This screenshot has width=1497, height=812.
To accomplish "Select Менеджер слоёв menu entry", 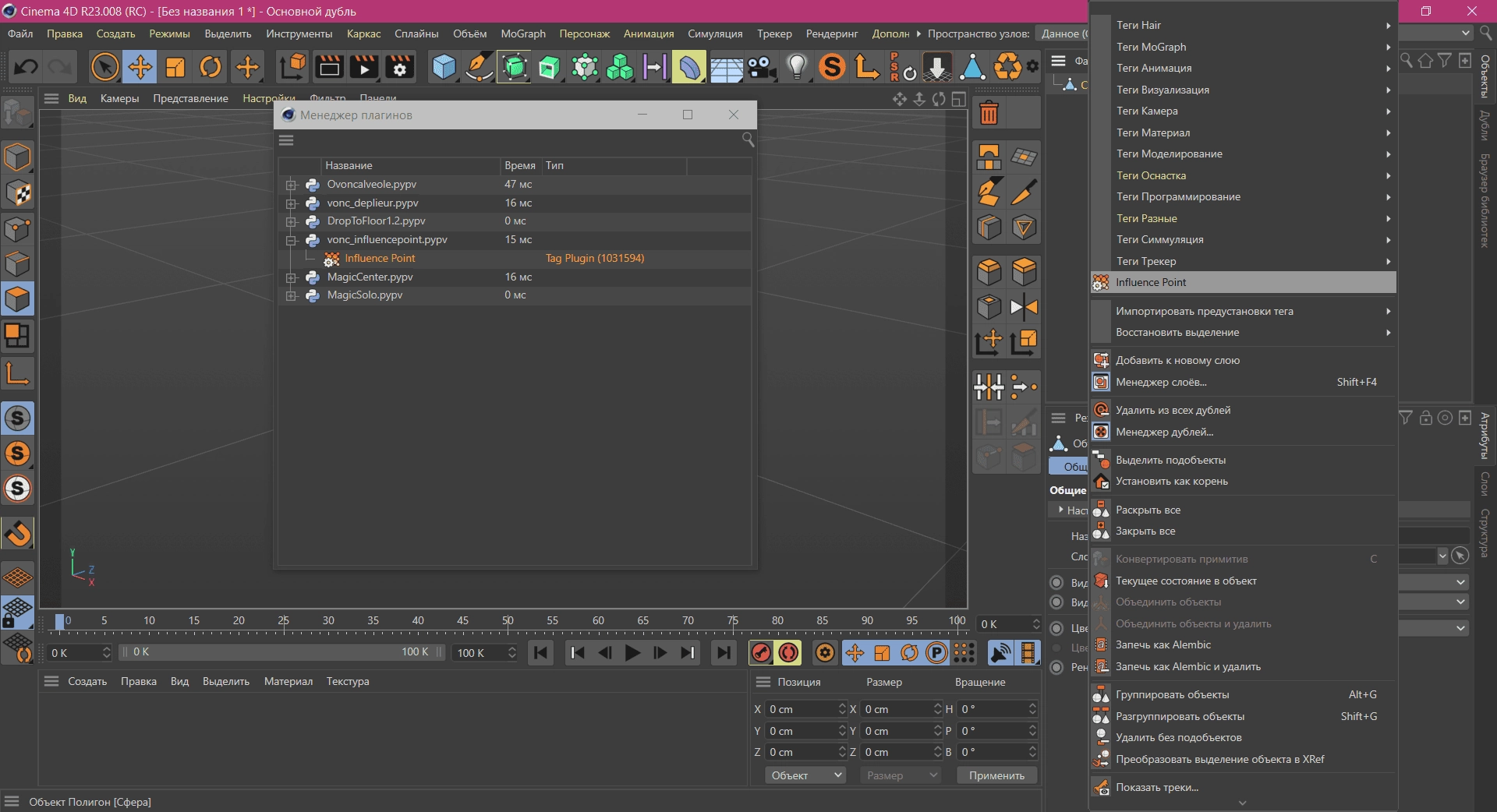I will (x=1244, y=382).
